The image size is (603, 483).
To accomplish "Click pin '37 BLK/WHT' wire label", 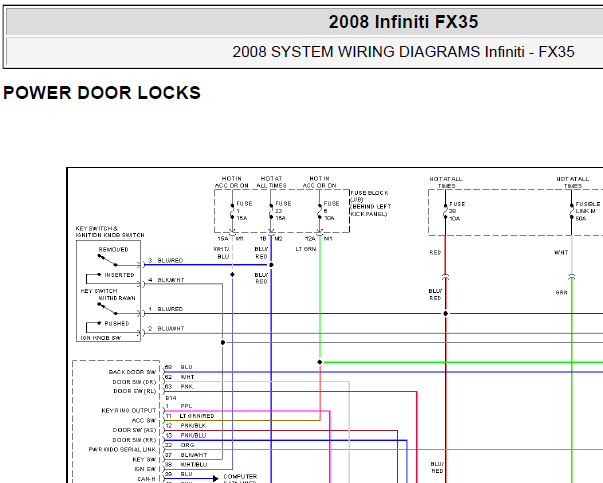I will pos(186,455).
